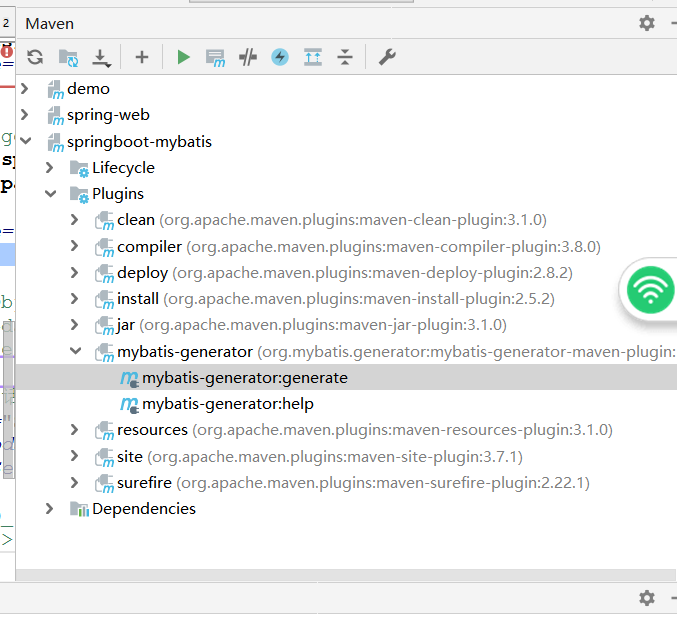Click Generate Sources and Update Folders icon
The image size is (677, 621).
pyautogui.click(x=68, y=57)
